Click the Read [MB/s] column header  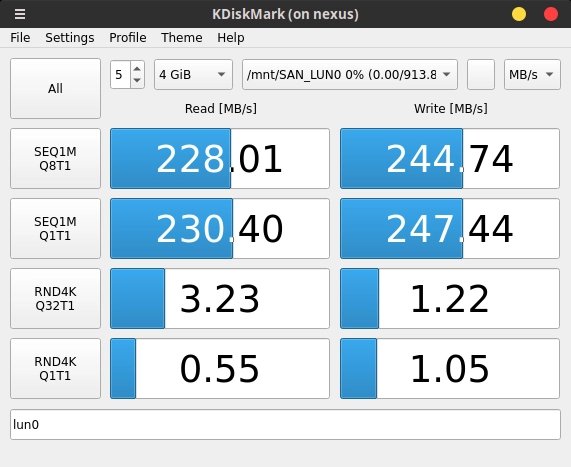coord(221,109)
